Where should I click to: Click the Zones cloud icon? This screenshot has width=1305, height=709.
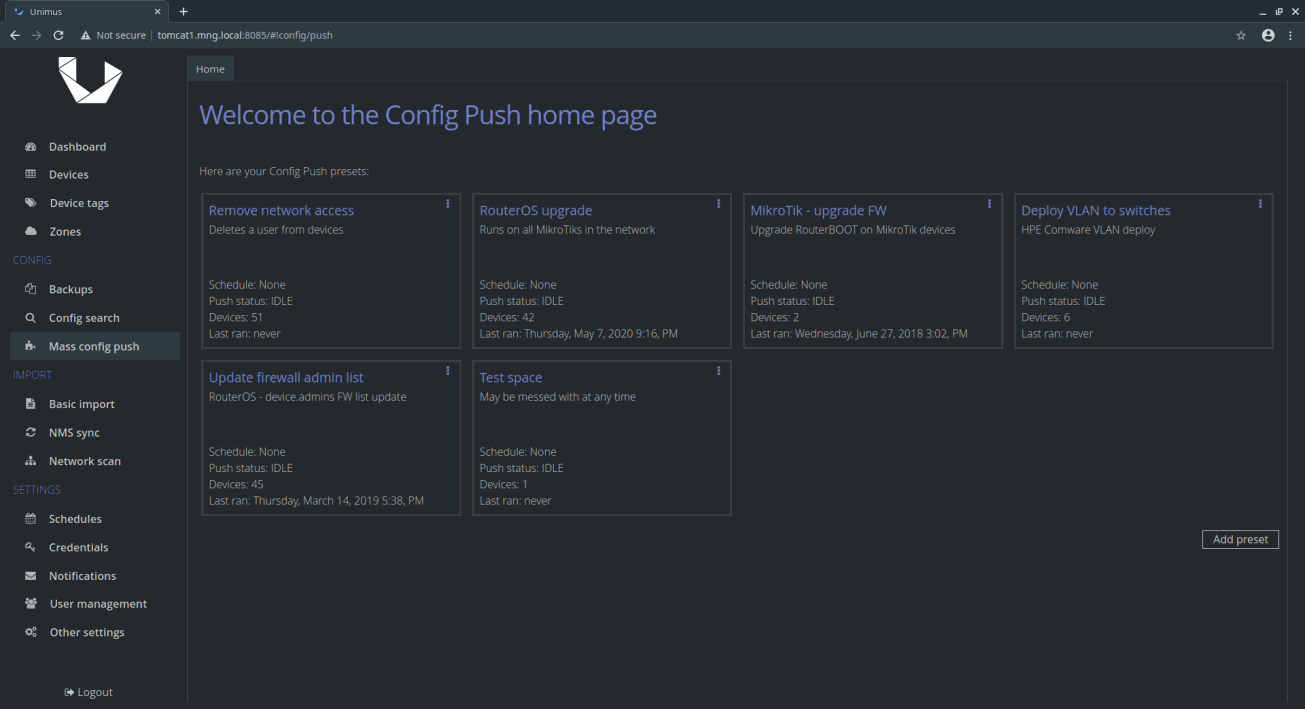[x=30, y=232]
